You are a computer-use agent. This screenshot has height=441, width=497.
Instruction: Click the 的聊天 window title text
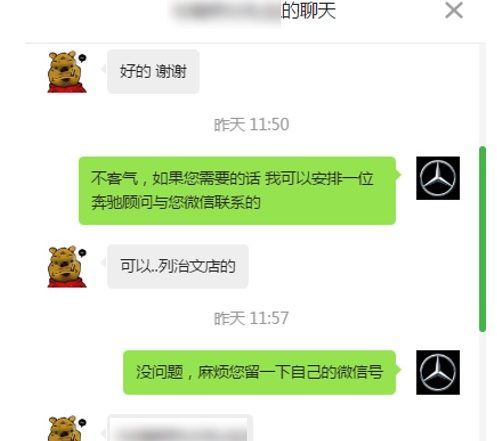pyautogui.click(x=308, y=11)
